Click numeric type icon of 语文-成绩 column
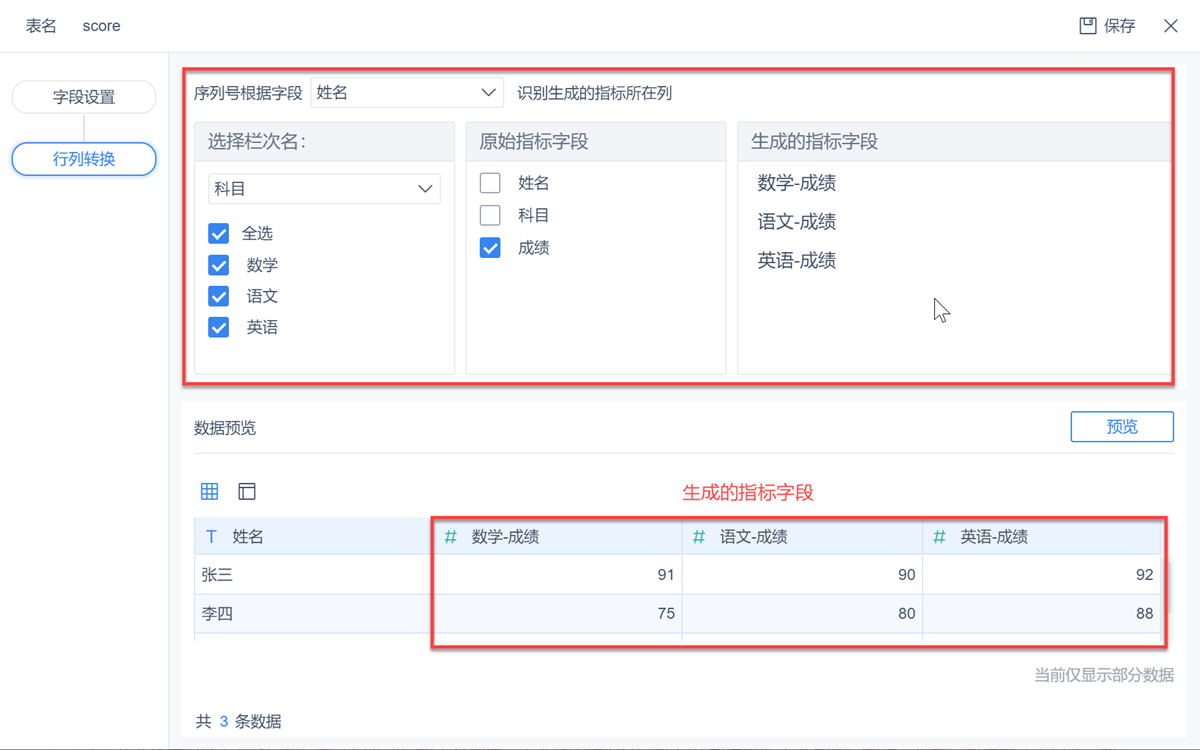Viewport: 1200px width, 750px height. point(699,537)
